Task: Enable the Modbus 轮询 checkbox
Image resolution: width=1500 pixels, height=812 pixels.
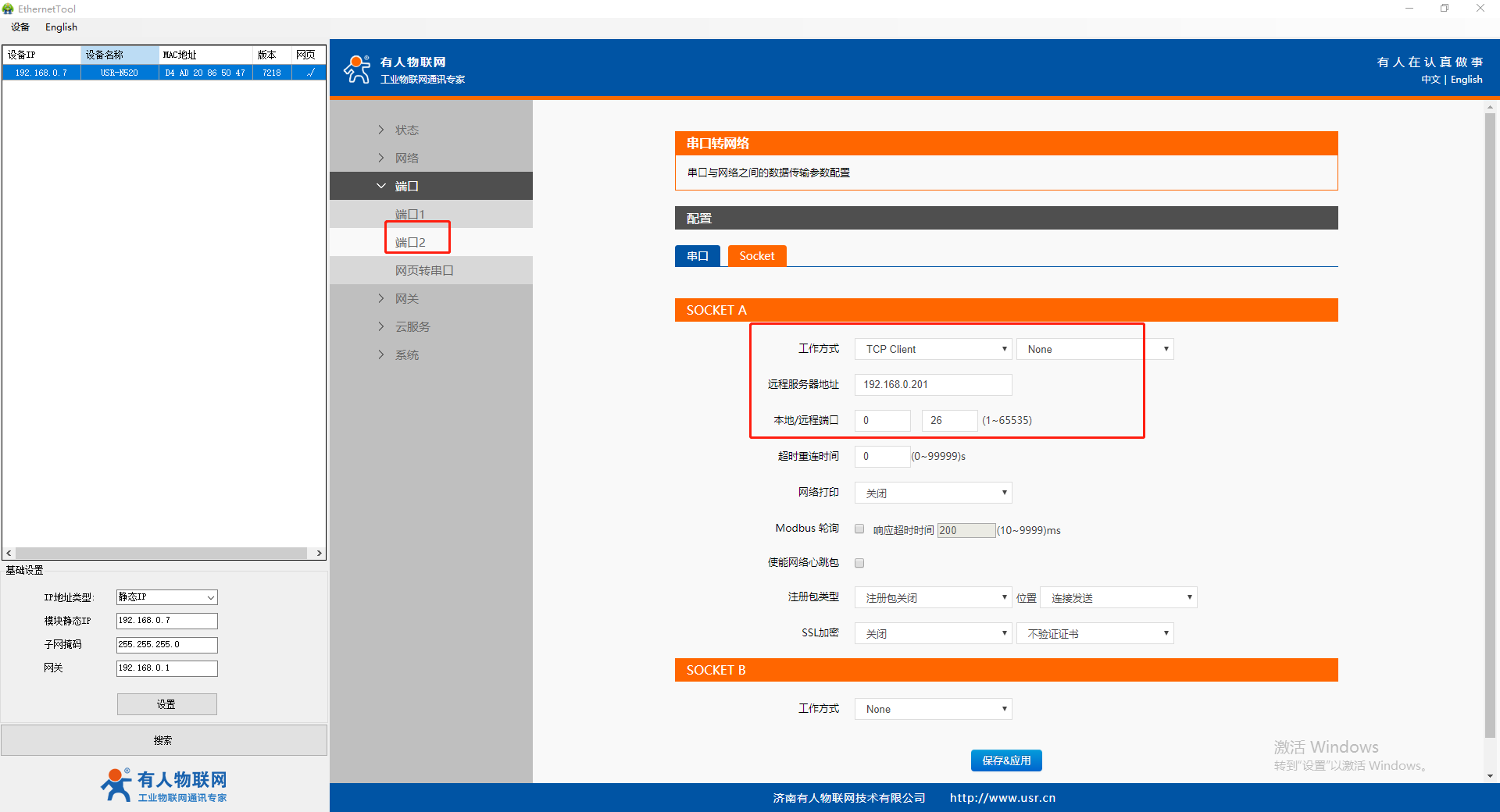Action: [859, 529]
